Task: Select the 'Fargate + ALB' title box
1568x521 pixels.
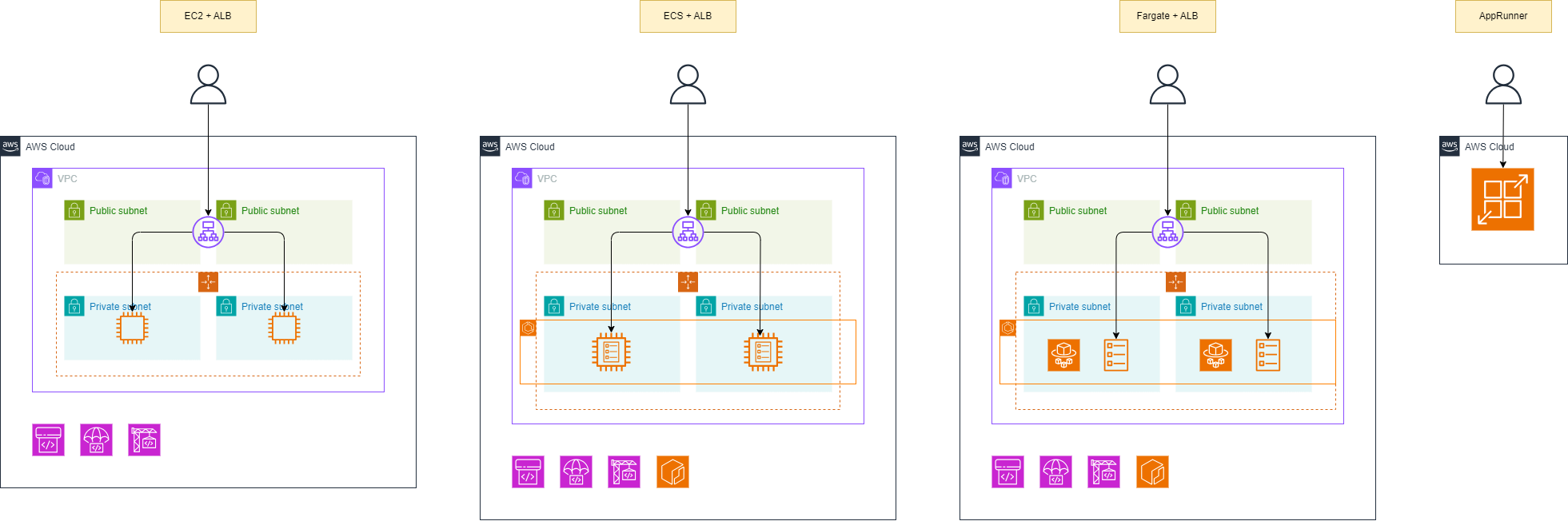Action: (x=1167, y=16)
